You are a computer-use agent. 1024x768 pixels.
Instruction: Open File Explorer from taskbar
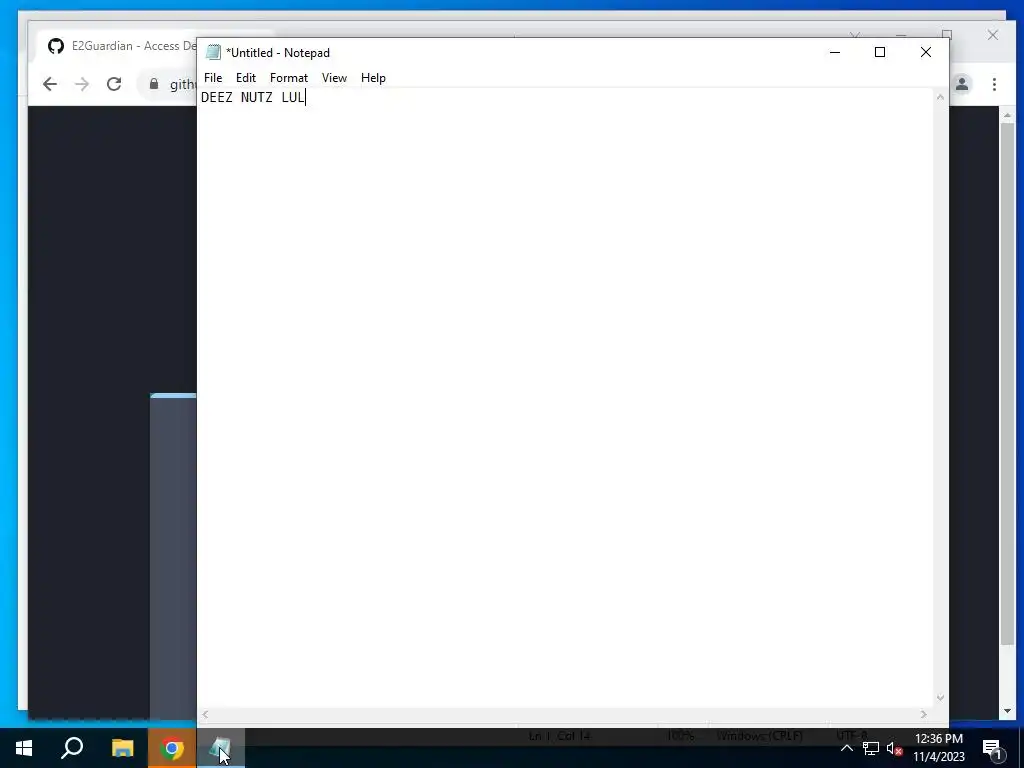(x=122, y=748)
